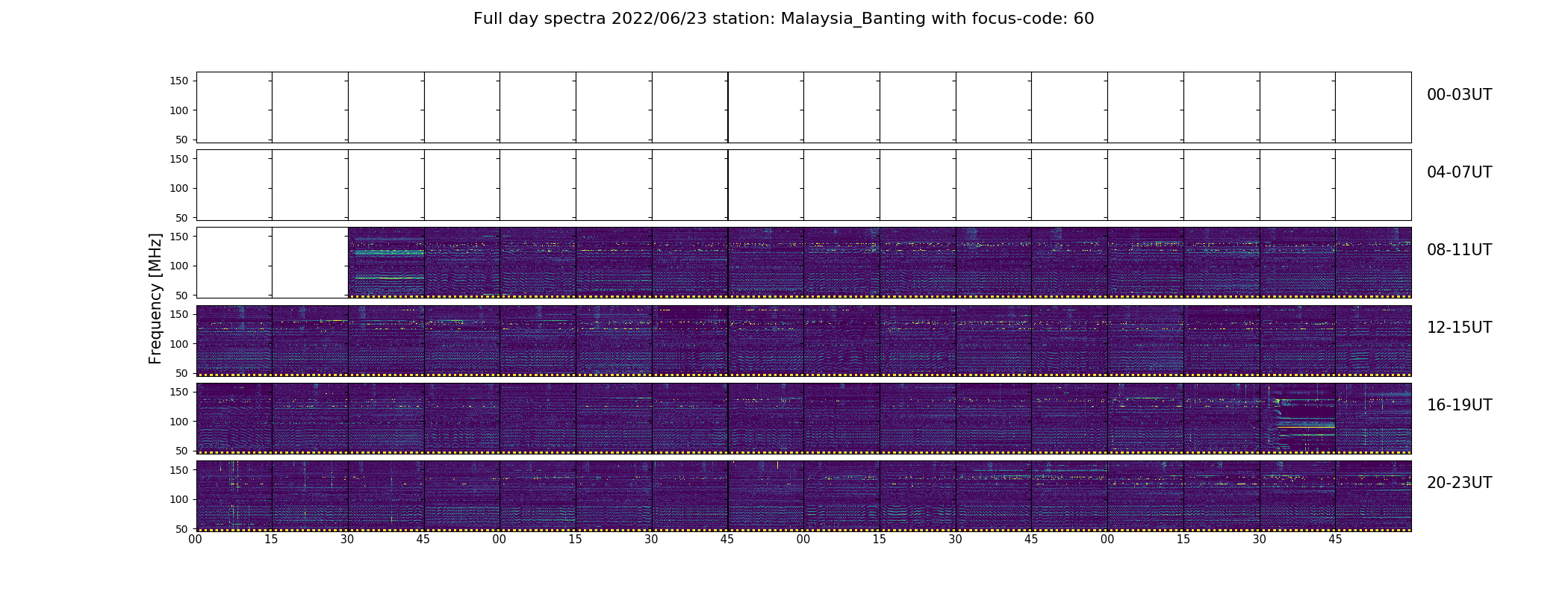Select the 50 tick of the 12-15UT row

(x=183, y=373)
